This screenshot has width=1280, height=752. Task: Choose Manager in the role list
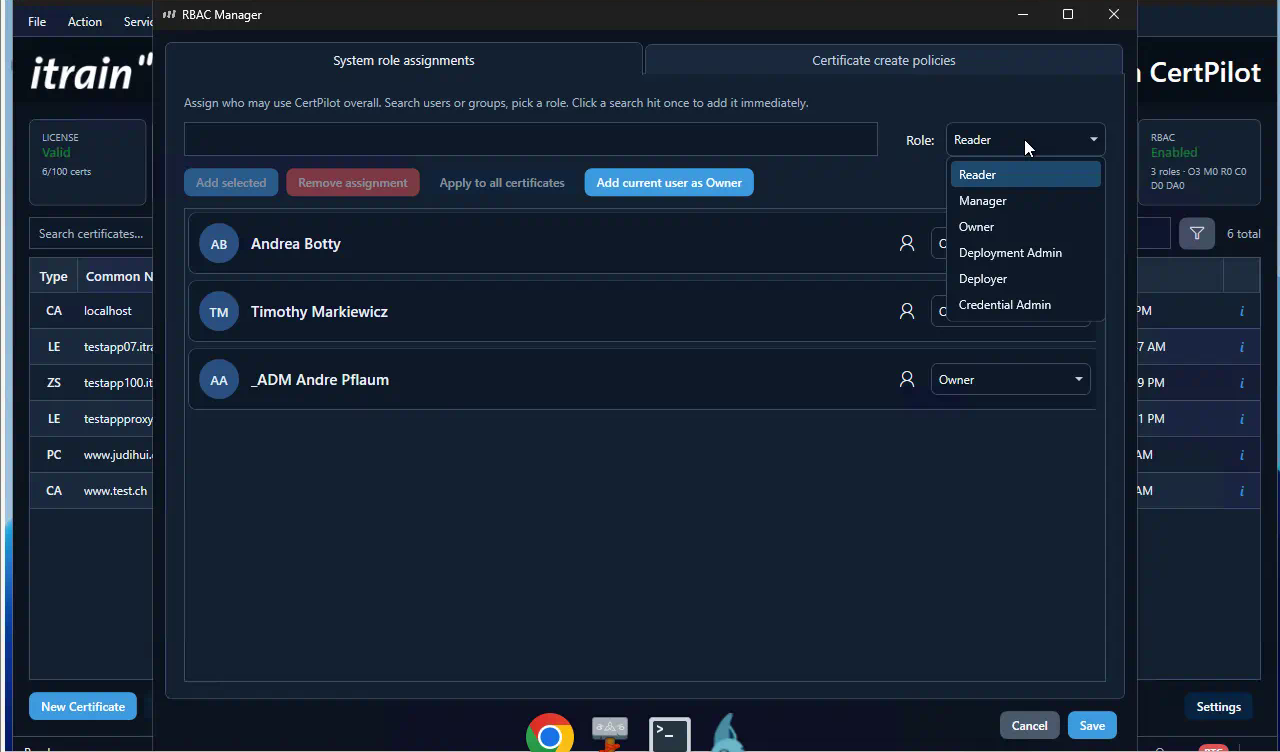1025,200
